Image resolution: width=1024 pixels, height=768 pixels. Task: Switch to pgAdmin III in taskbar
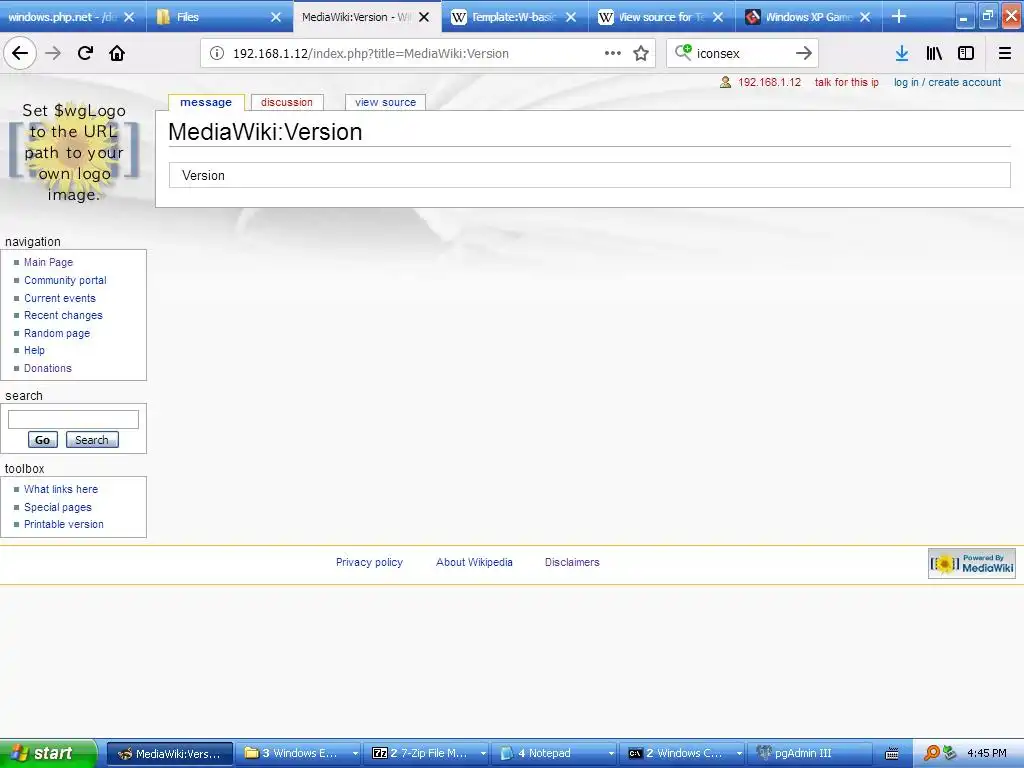pos(810,753)
